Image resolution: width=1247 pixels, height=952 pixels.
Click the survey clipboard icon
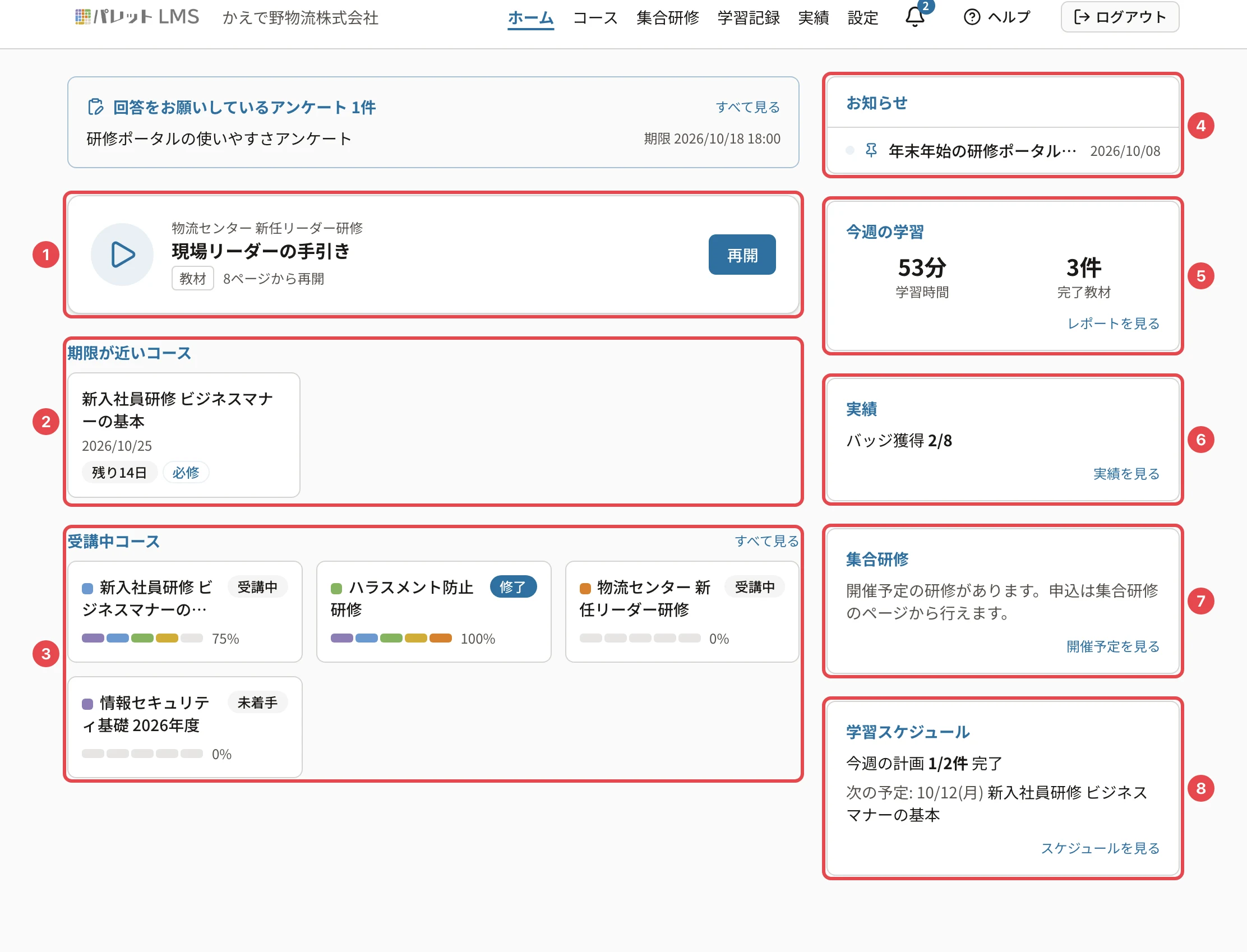point(96,107)
